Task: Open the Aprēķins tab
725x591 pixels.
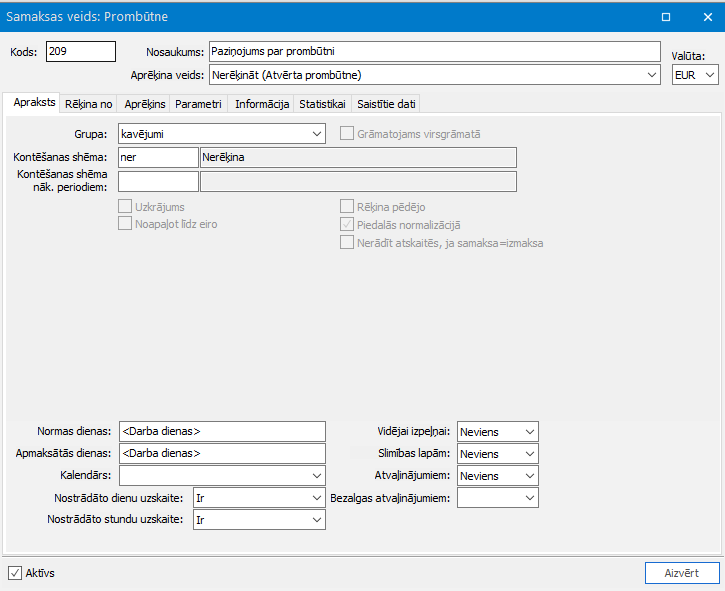Action: coord(144,104)
